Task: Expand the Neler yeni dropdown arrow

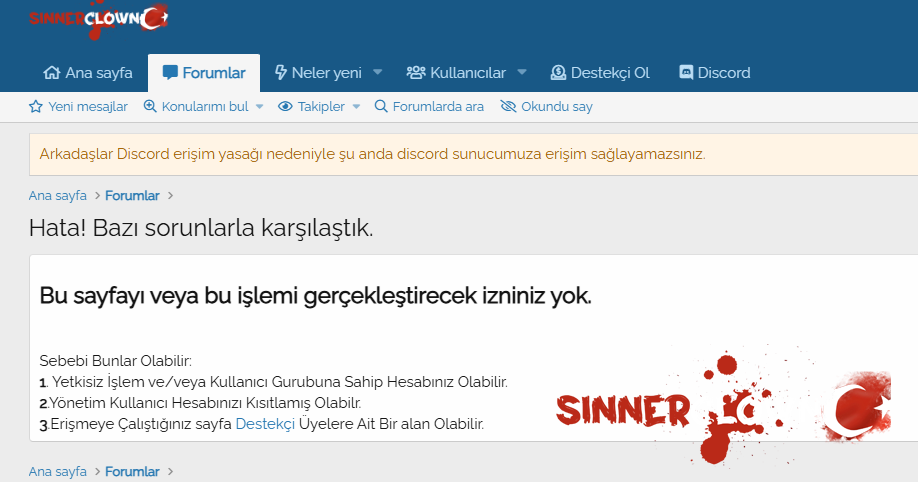Action: coord(378,73)
